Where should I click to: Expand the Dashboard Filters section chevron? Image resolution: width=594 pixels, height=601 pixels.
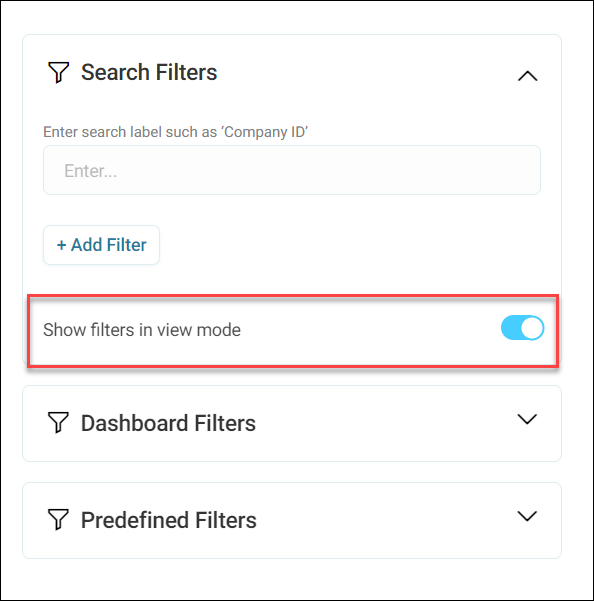coord(527,419)
